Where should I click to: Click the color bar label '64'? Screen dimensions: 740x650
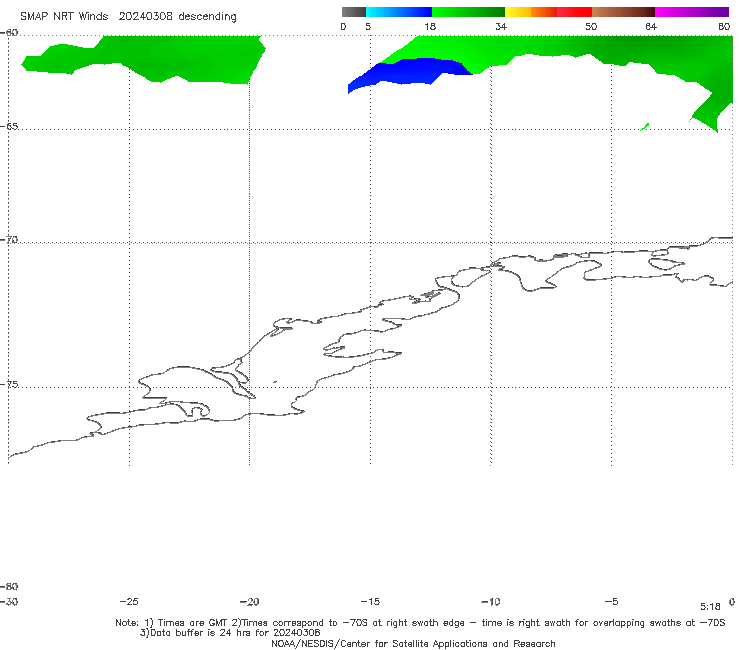[x=651, y=27]
